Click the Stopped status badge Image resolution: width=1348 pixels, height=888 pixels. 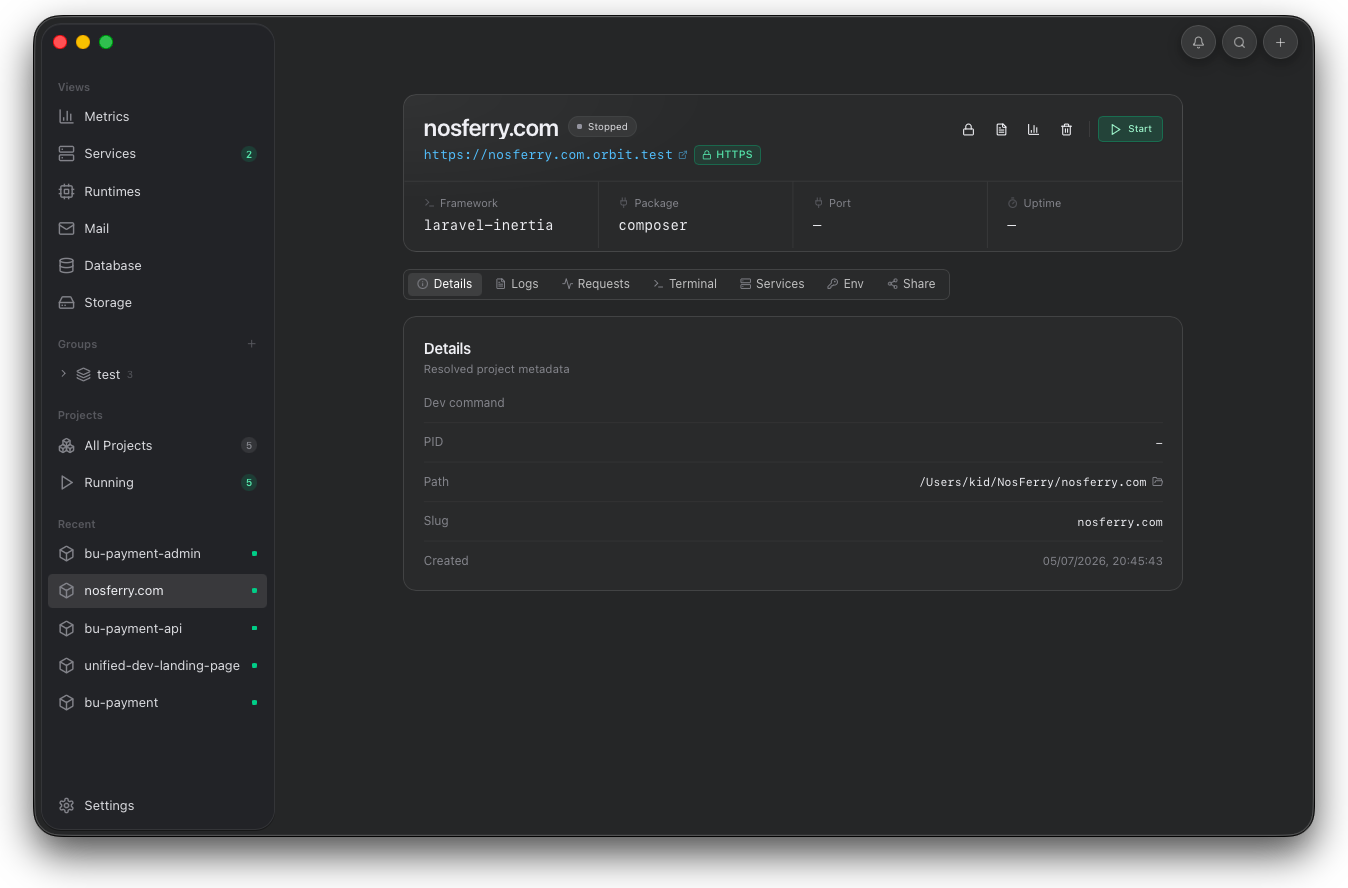click(602, 127)
